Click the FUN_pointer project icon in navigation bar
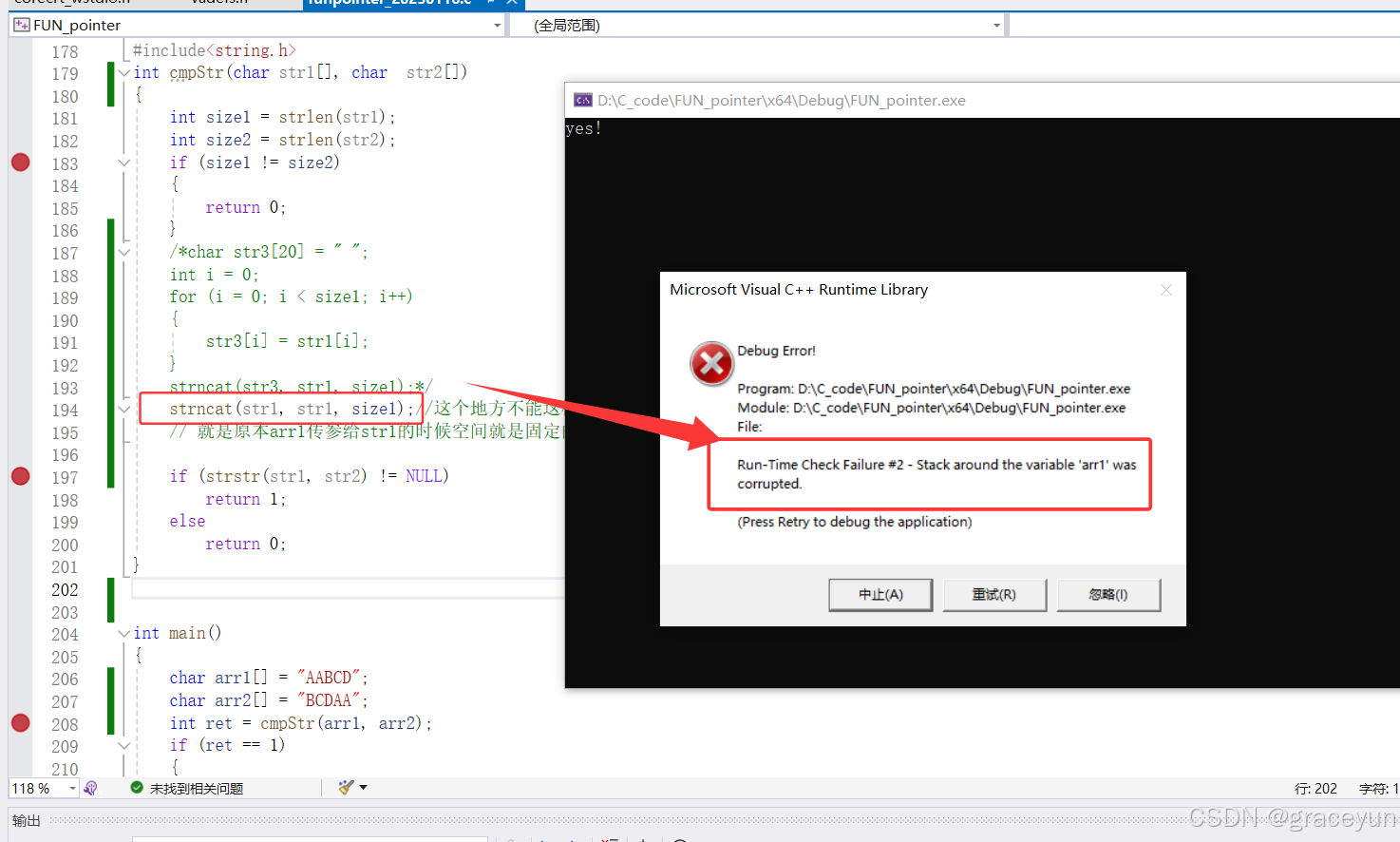Viewport: 1400px width, 842px height. tap(22, 25)
